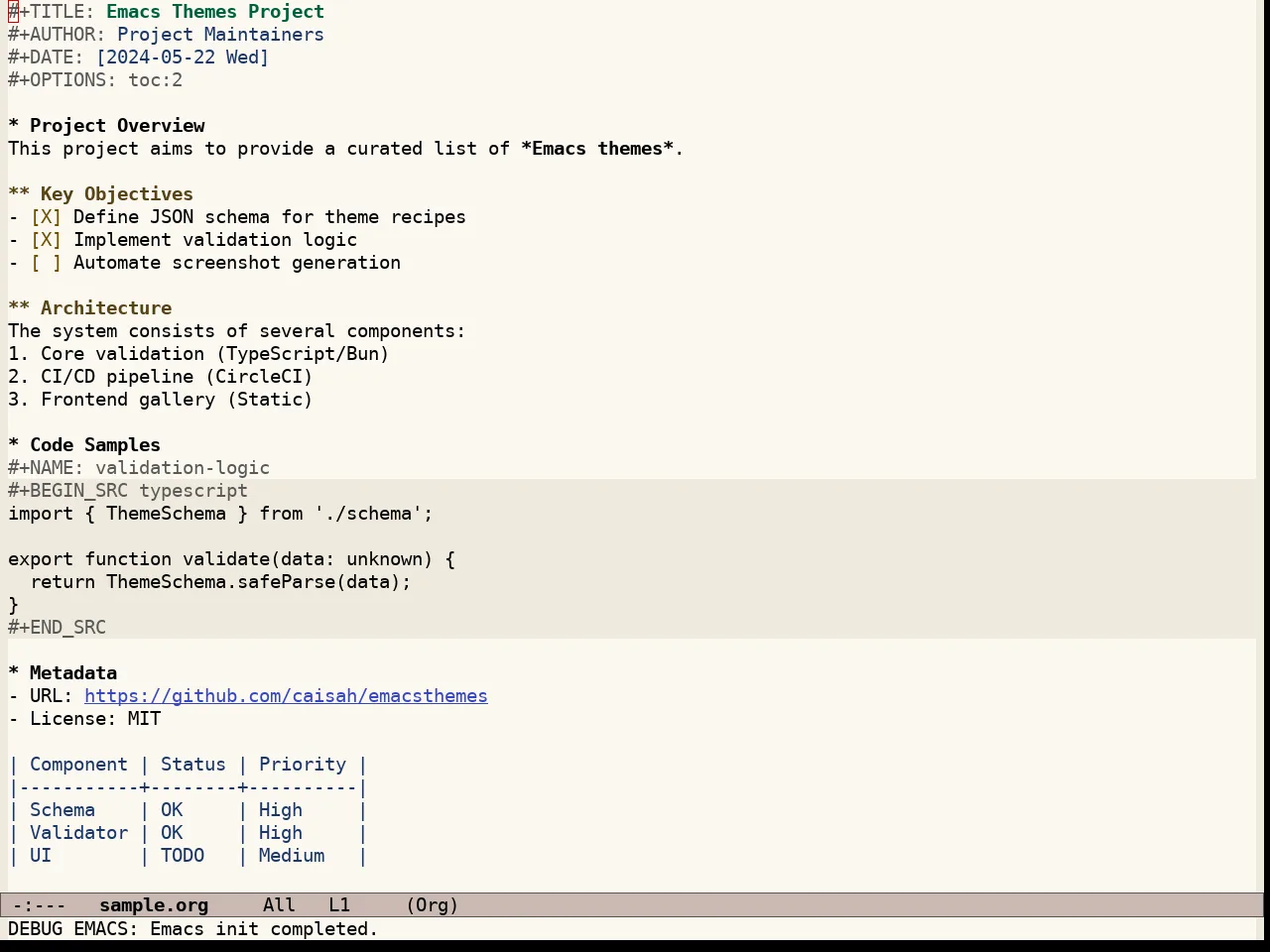Click the 'Status' table header cell
Viewport: 1270px width, 952px height.
[x=193, y=765]
